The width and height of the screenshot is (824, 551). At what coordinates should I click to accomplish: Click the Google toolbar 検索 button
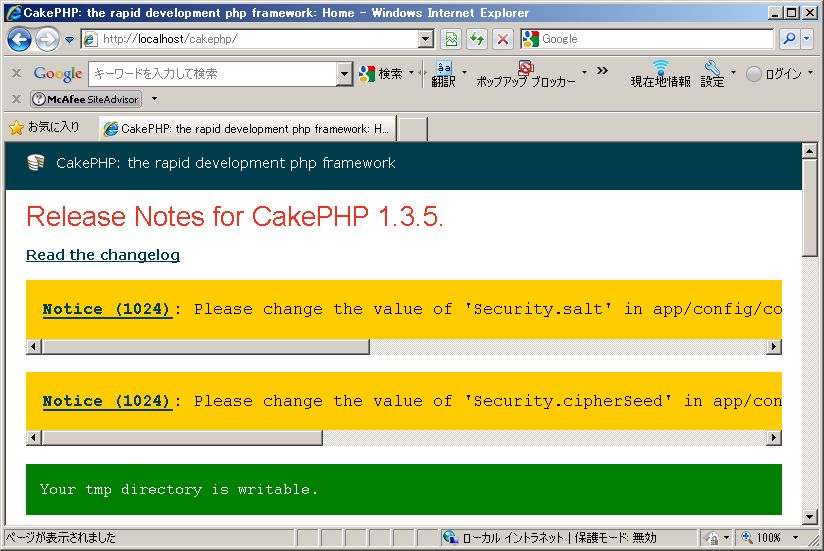pos(381,74)
